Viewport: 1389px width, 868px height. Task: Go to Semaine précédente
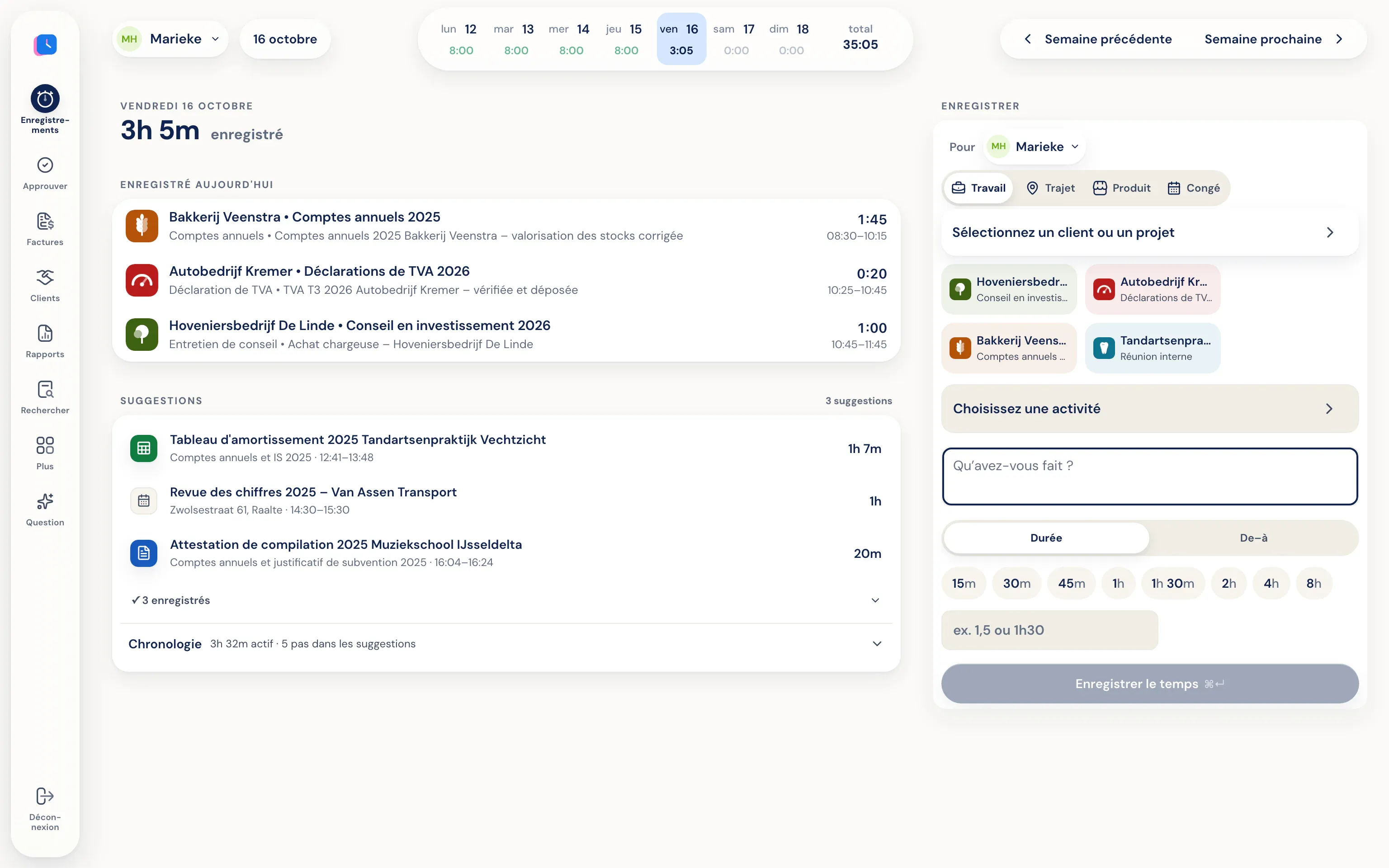pyautogui.click(x=1098, y=39)
